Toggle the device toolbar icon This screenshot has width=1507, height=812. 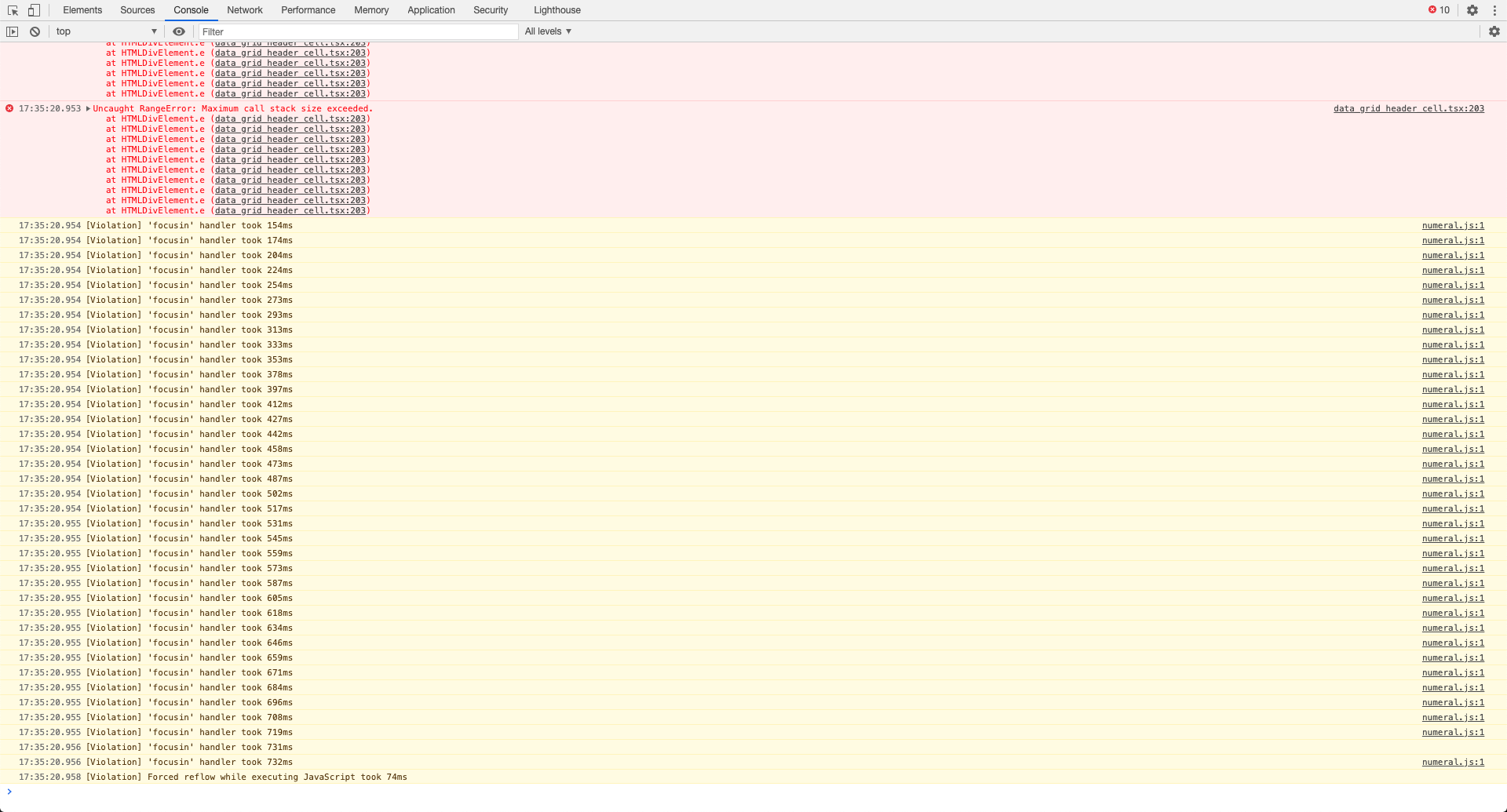[x=34, y=10]
